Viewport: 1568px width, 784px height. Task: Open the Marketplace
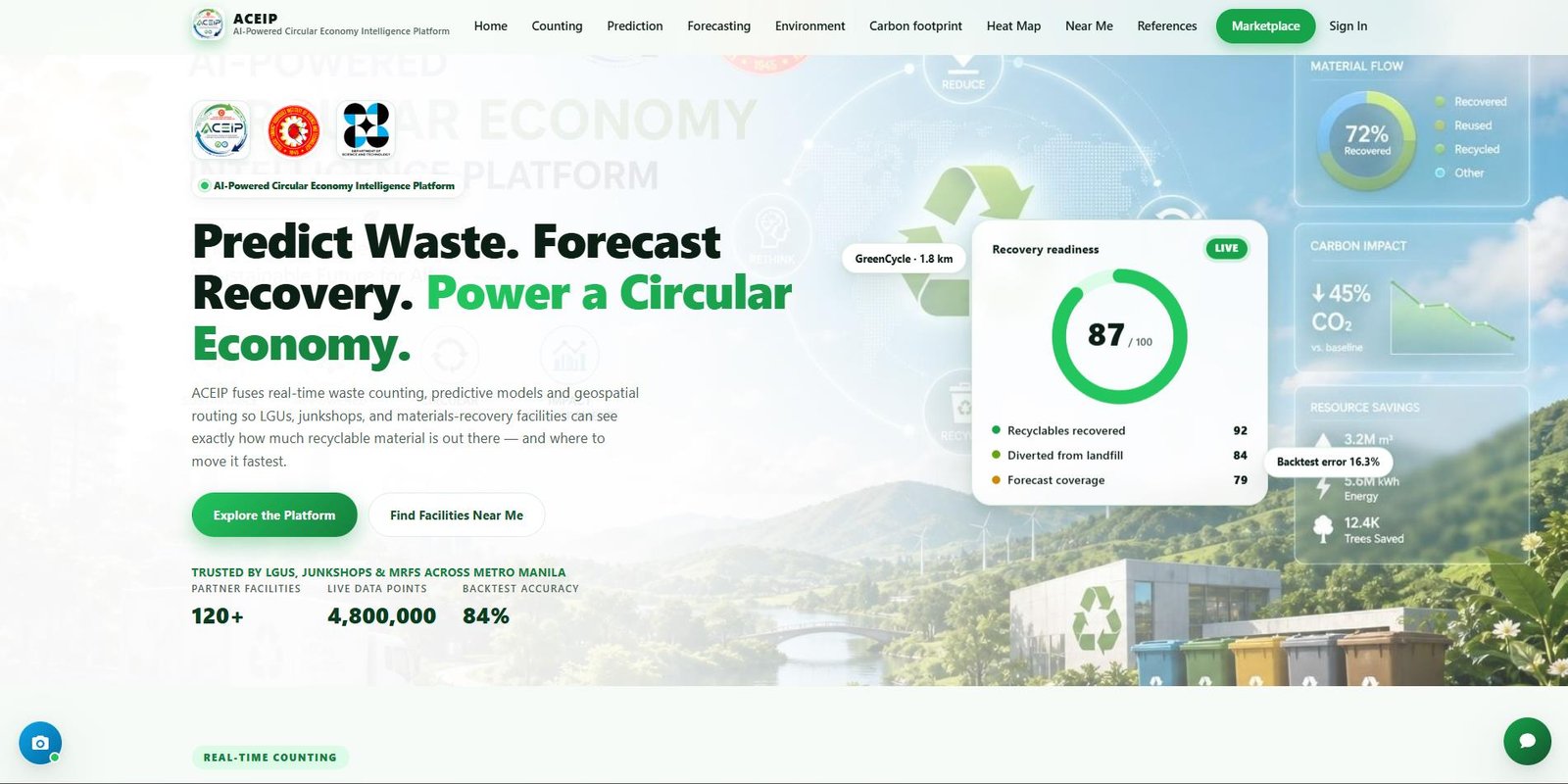click(1265, 26)
